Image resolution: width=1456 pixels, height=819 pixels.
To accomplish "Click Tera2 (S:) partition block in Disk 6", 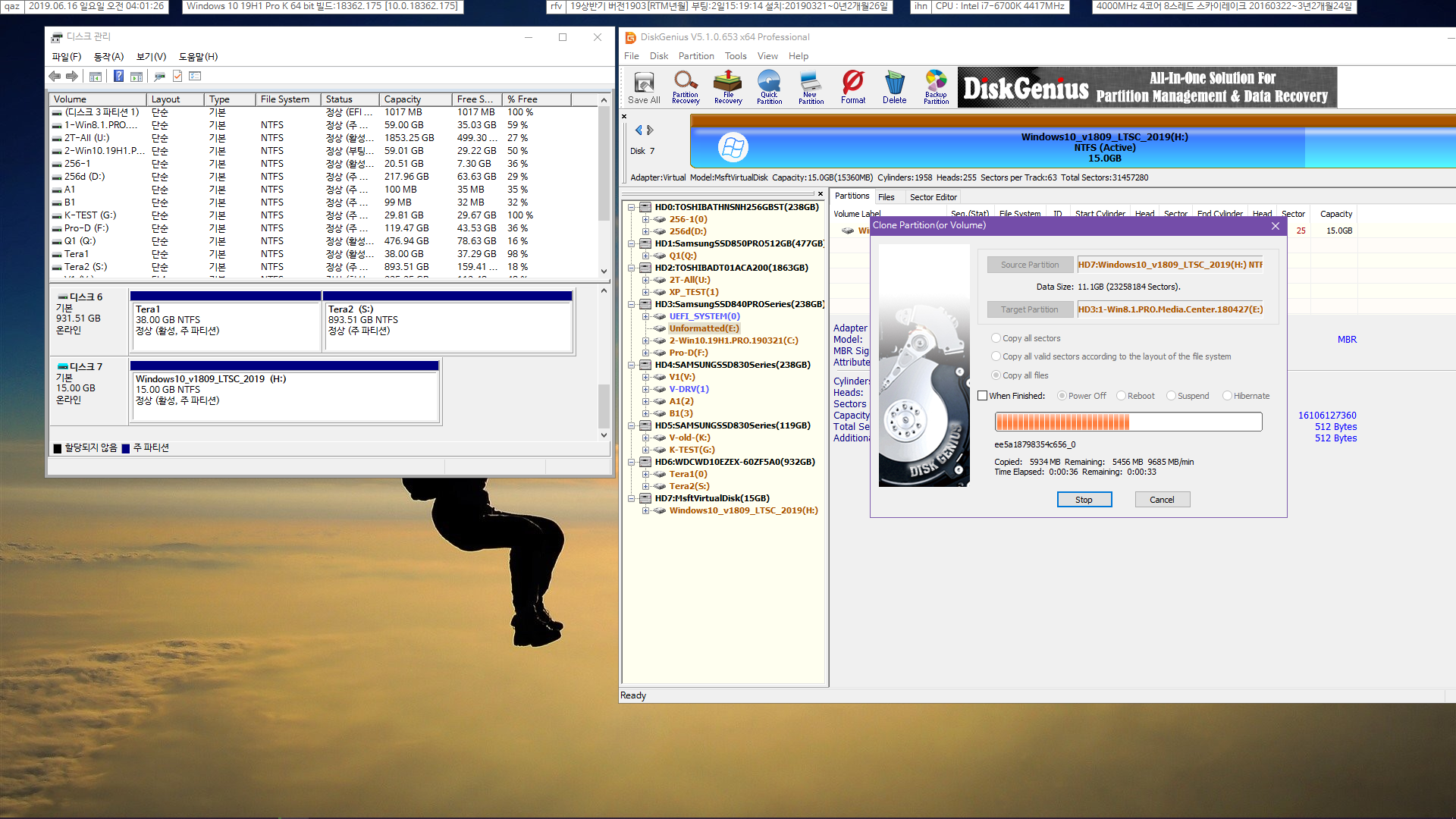I will (448, 322).
